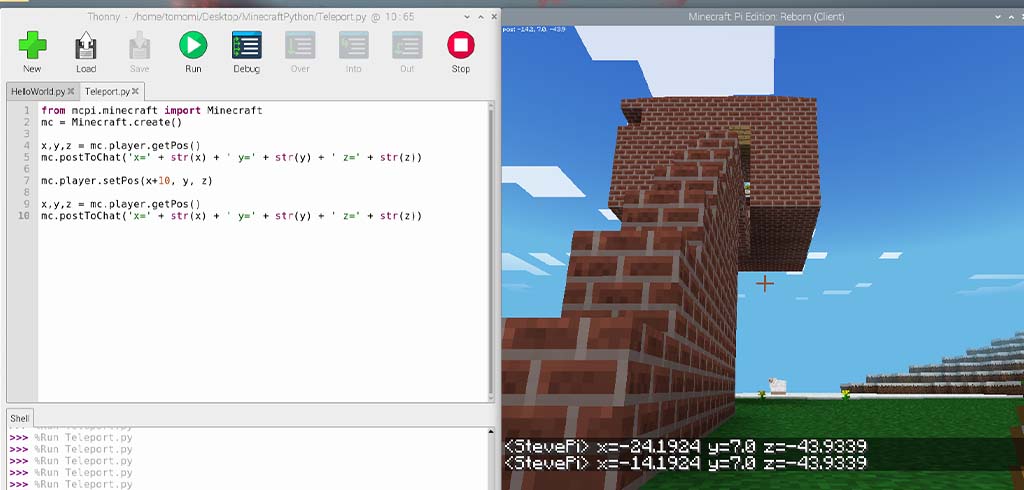Screen dimensions: 1024x490
Task: Click the postToChat line numbered 5
Action: coord(231,157)
